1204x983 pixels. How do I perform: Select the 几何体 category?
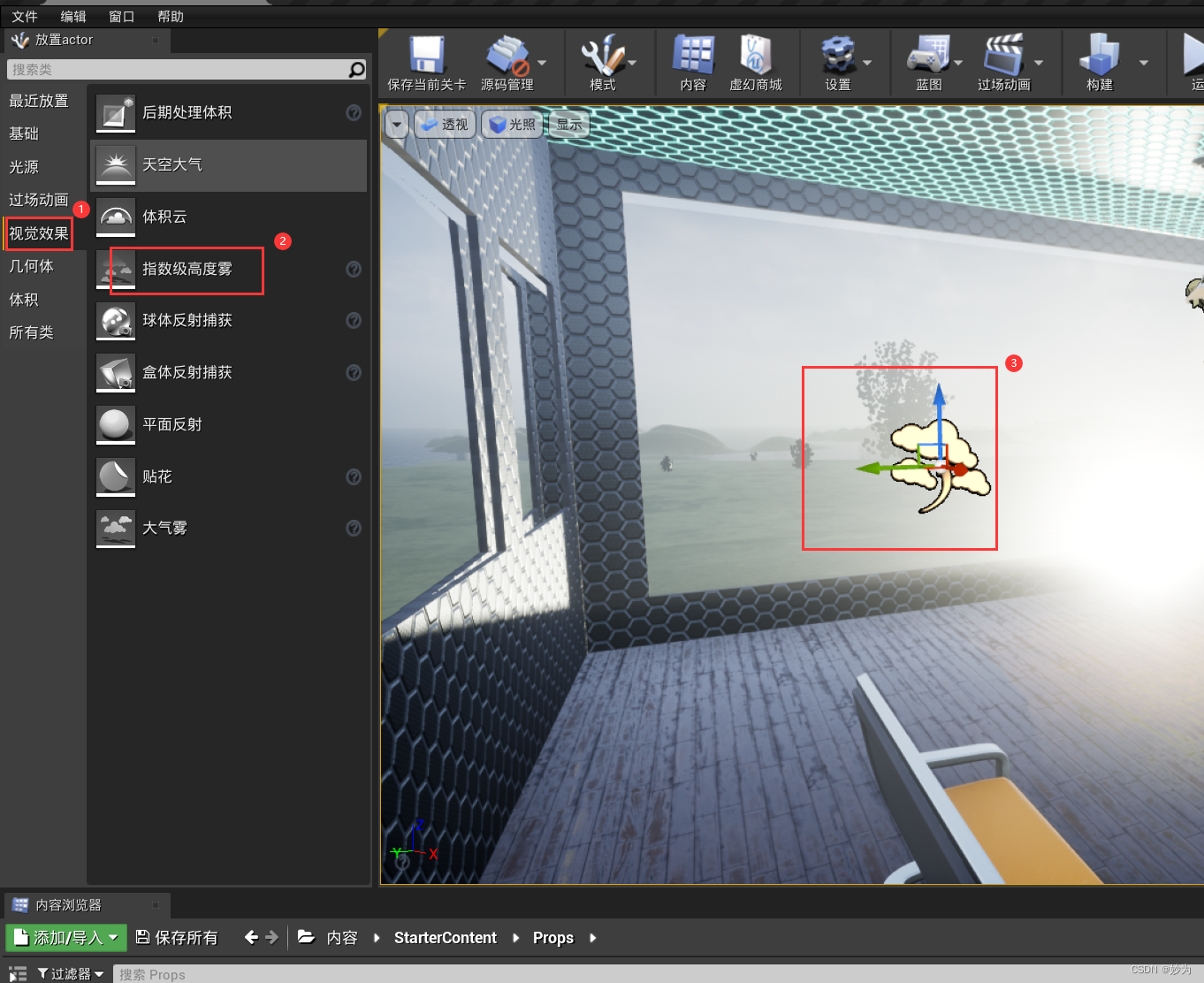(32, 266)
